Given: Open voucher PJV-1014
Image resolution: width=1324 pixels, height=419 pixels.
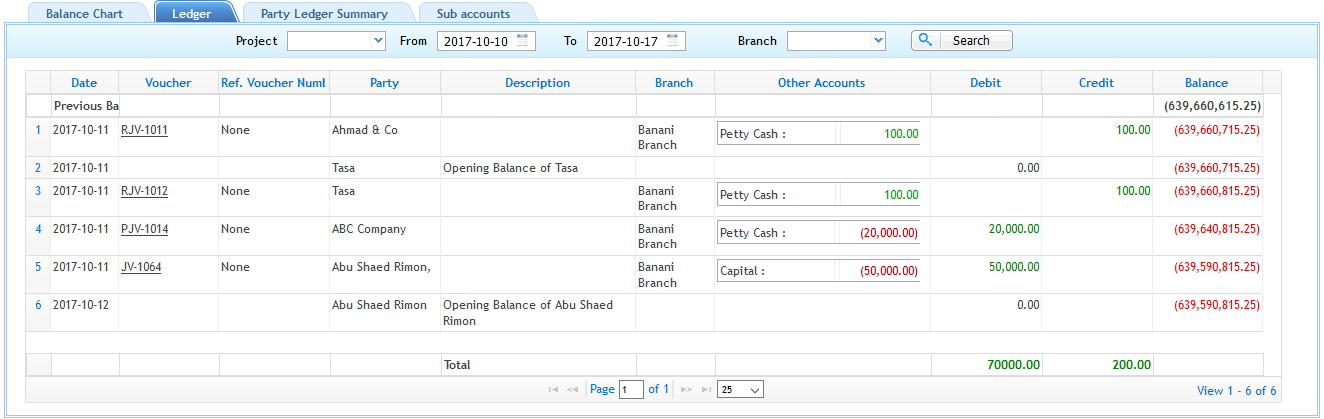Looking at the screenshot, I should click(144, 229).
